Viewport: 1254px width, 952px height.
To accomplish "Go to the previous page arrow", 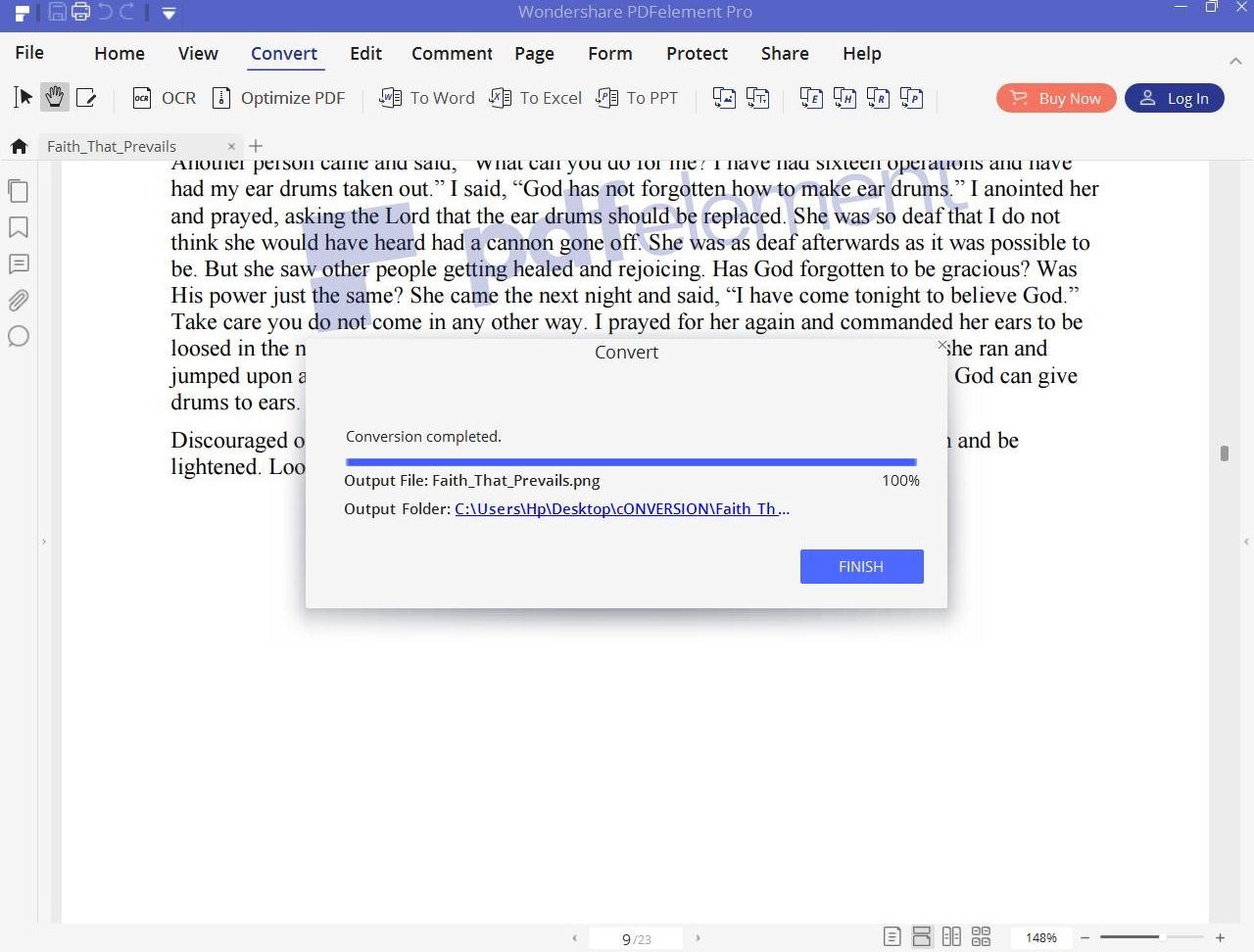I will [574, 938].
